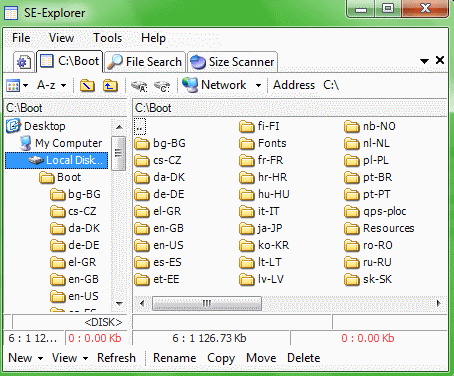
Task: Select the fr-FR folder icon in the file list
Action: pyautogui.click(x=247, y=161)
